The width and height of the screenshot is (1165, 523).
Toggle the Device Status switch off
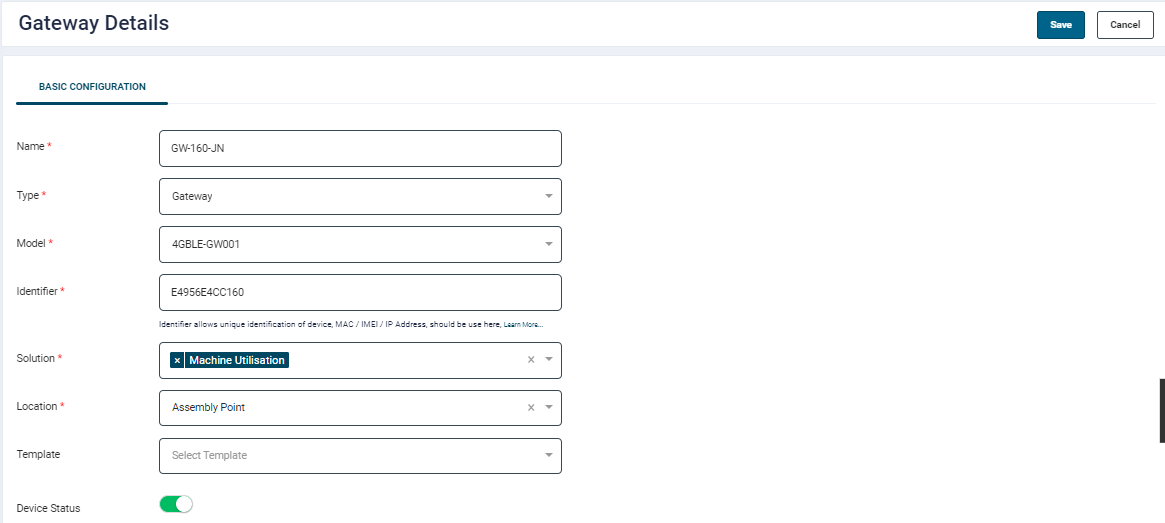(x=176, y=504)
